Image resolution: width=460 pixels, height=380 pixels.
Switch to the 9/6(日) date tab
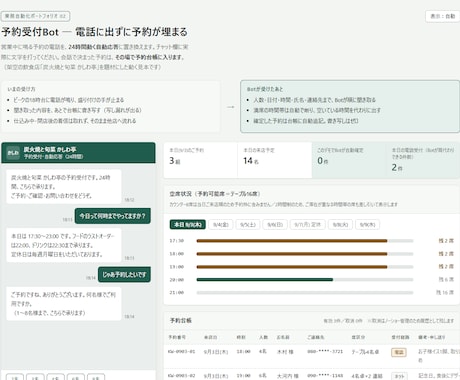click(275, 225)
